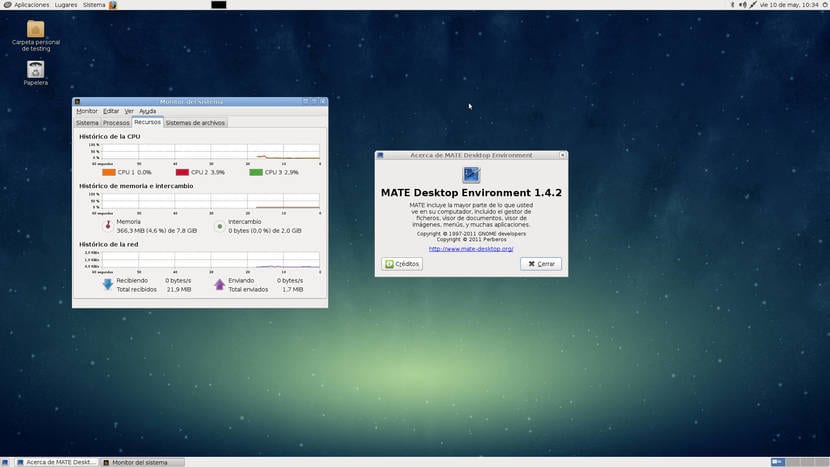Click the green CPU 3 color swatch
Image resolution: width=830 pixels, height=467 pixels.
256,172
